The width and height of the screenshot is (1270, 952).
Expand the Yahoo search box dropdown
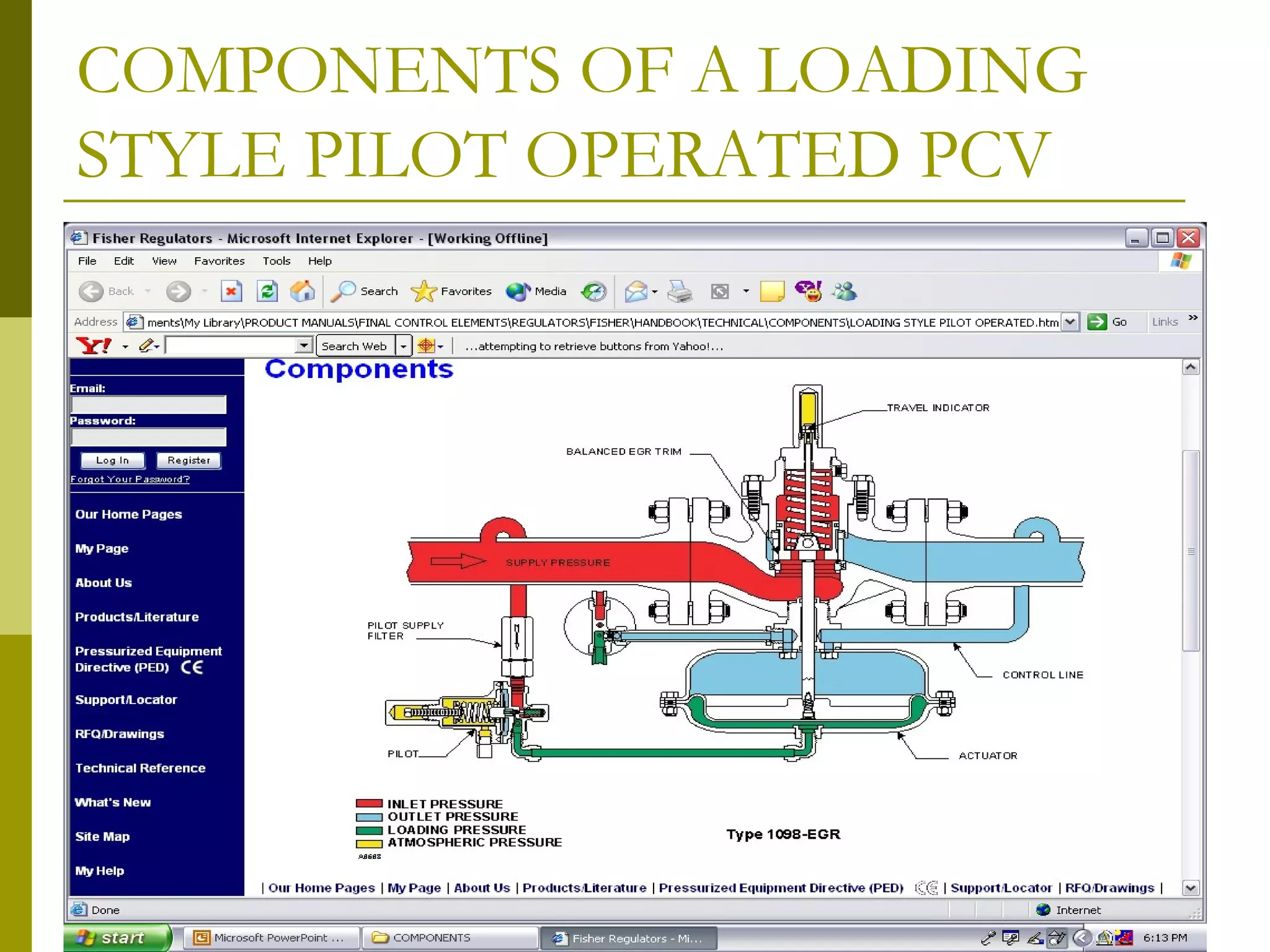click(303, 346)
